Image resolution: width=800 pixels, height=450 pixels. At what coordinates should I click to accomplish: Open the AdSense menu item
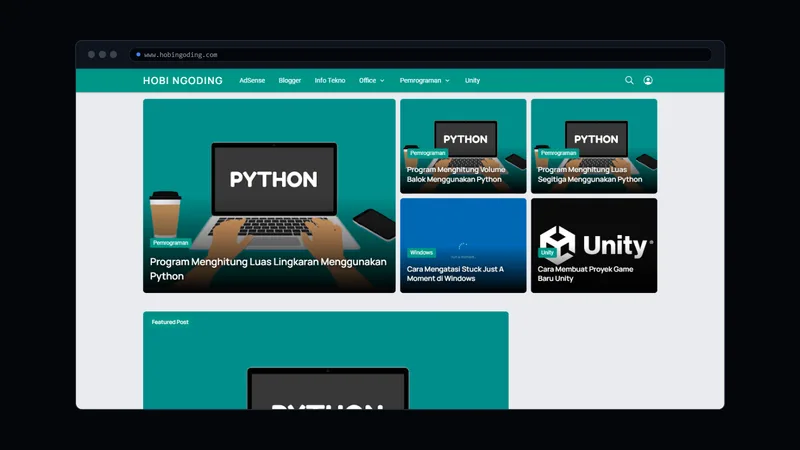[252, 81]
